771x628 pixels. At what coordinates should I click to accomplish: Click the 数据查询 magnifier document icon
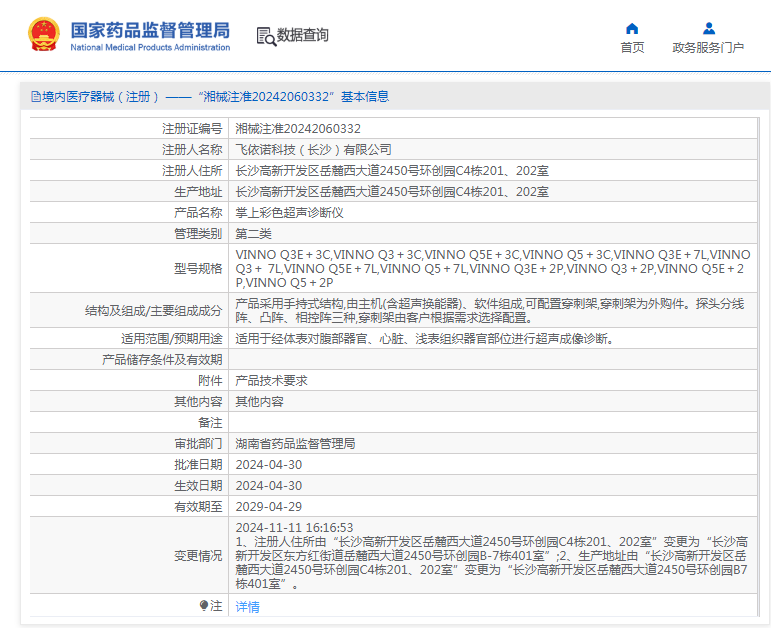(266, 36)
